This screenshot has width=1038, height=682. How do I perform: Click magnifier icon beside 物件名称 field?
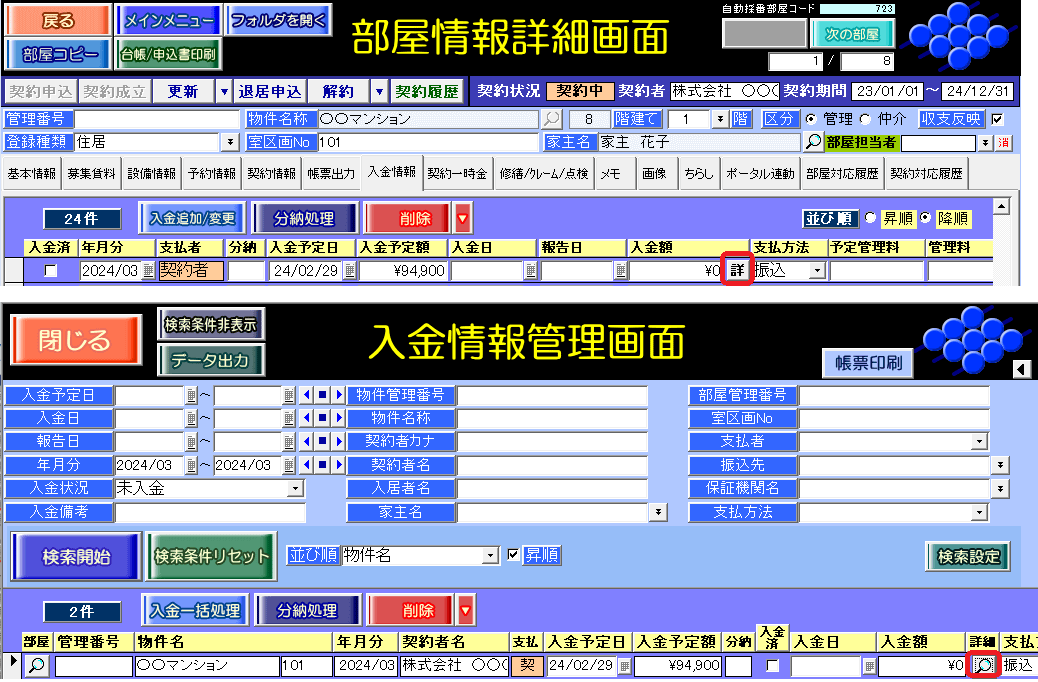[x=552, y=119]
